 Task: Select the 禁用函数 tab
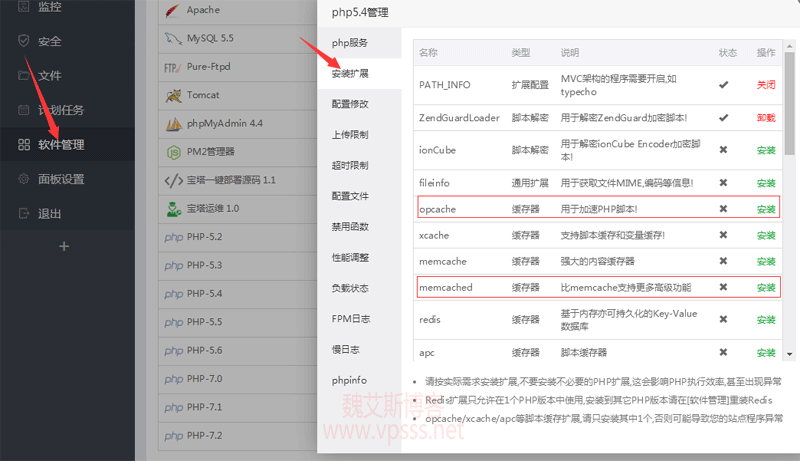click(350, 227)
